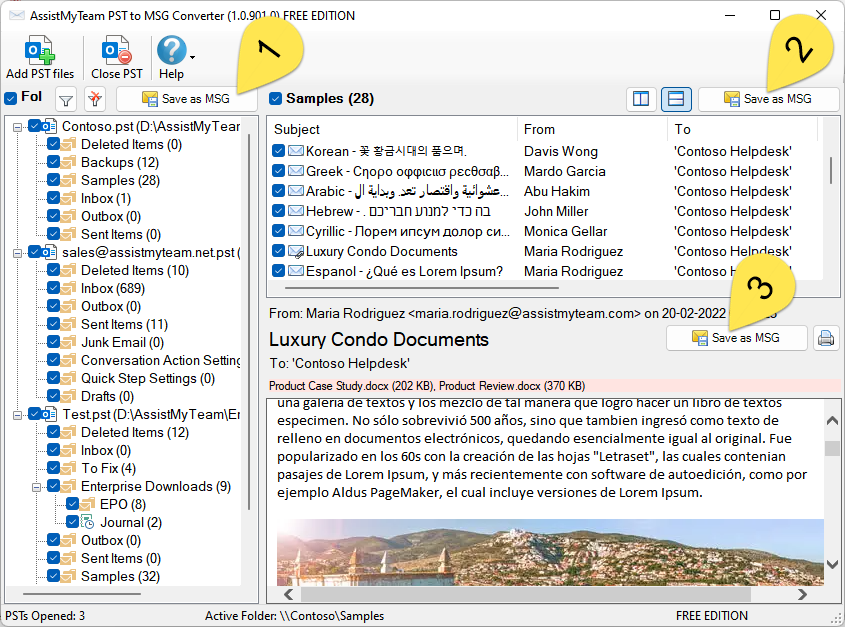The height and width of the screenshot is (627, 845).
Task: Click the Backups folder icon
Action: click(x=68, y=163)
